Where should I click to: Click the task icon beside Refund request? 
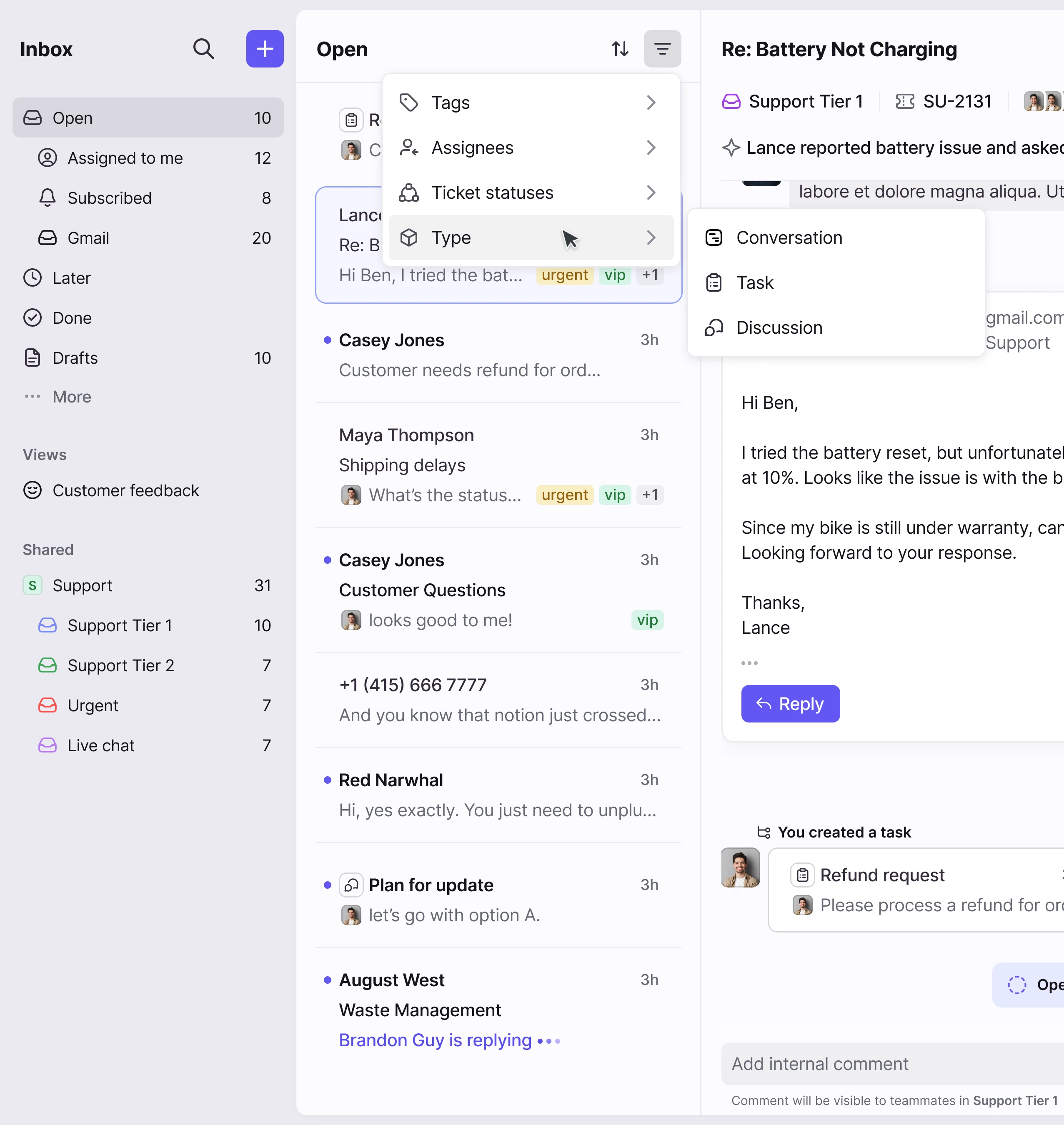click(802, 875)
